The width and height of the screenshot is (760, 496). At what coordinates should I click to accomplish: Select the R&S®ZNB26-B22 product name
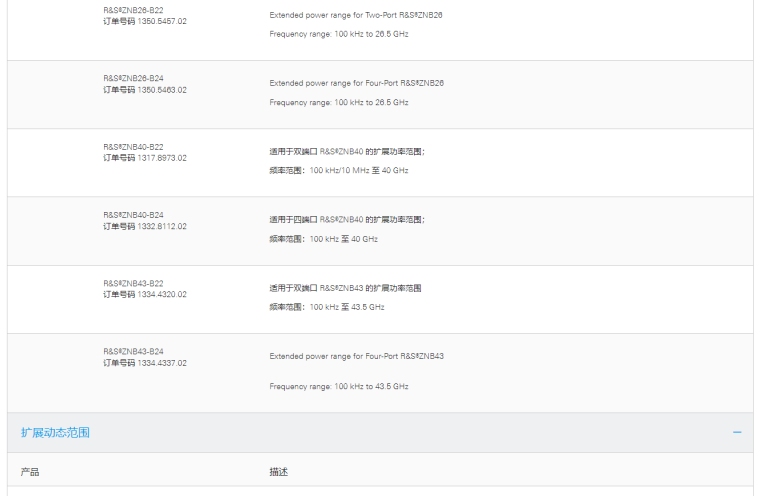133,10
